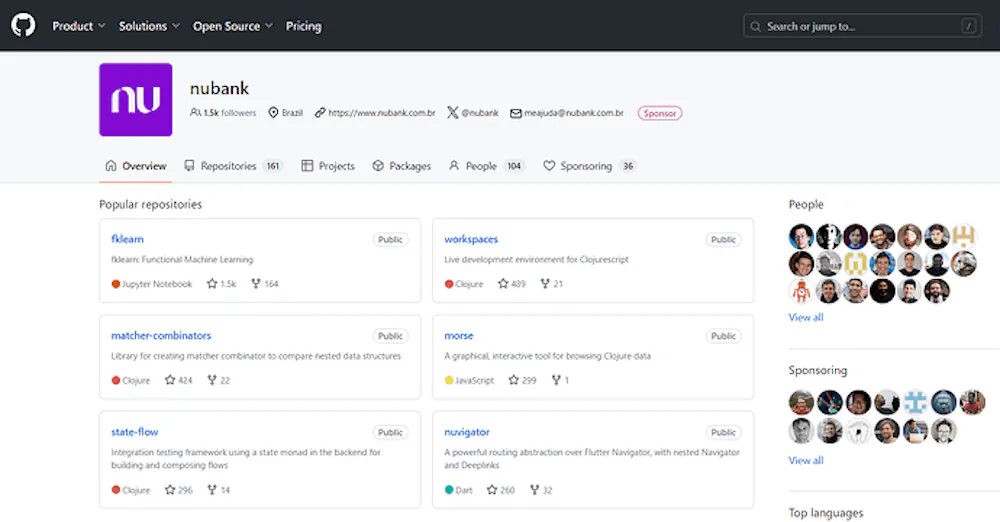Click the star icon on morse
Image resolution: width=1000 pixels, height=522 pixels.
(514, 380)
